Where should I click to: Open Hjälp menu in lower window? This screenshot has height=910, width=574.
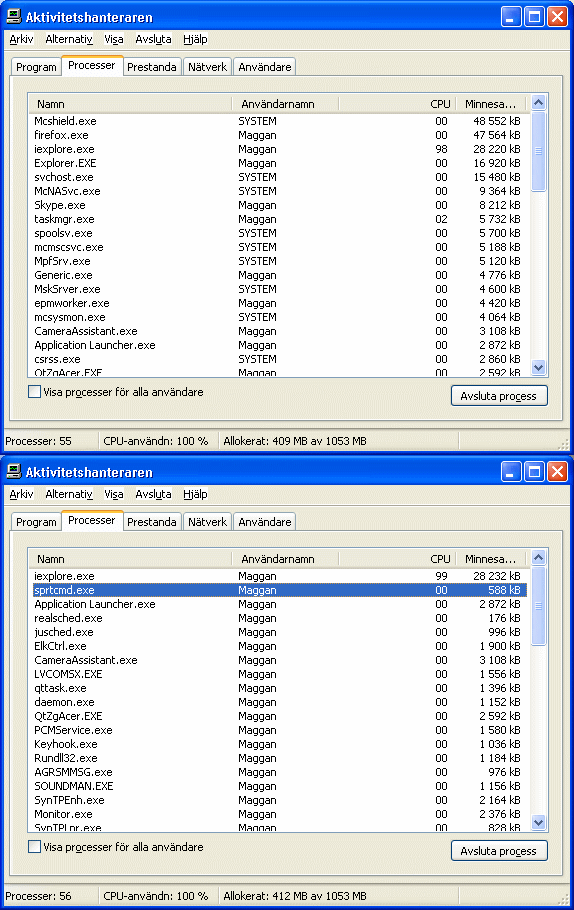pos(195,494)
